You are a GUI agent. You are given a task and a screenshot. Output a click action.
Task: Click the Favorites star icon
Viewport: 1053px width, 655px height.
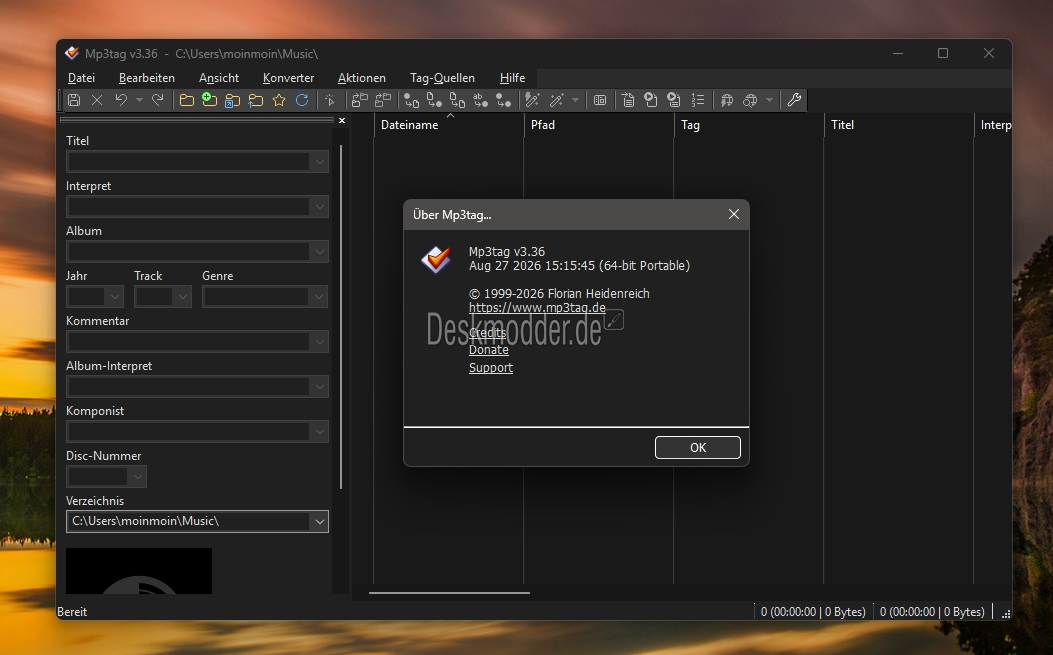pyautogui.click(x=279, y=100)
